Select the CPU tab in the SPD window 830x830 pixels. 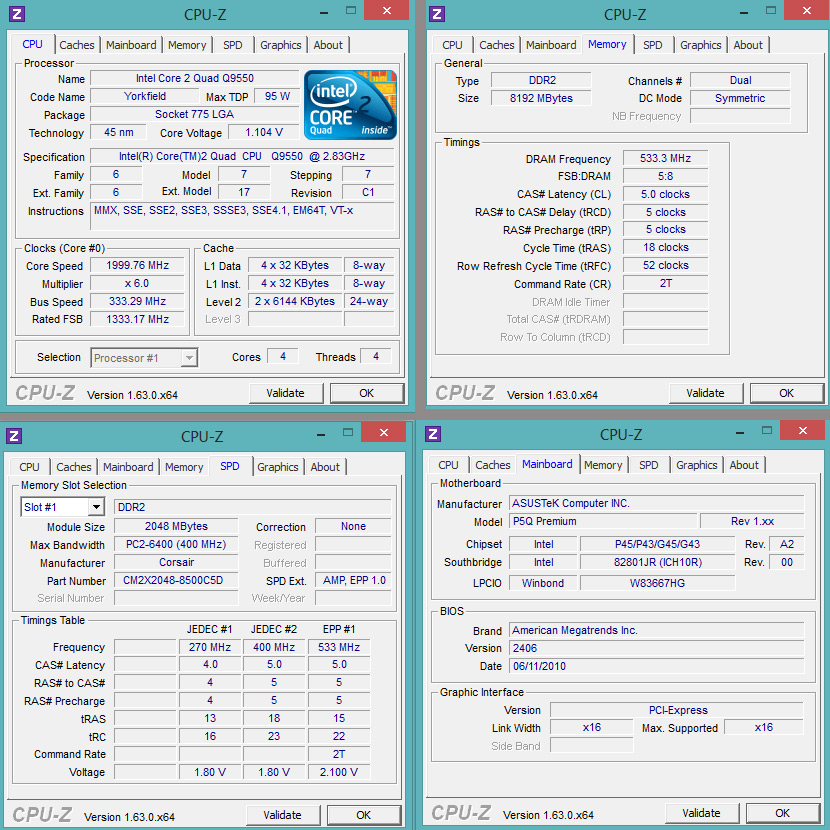[30, 467]
